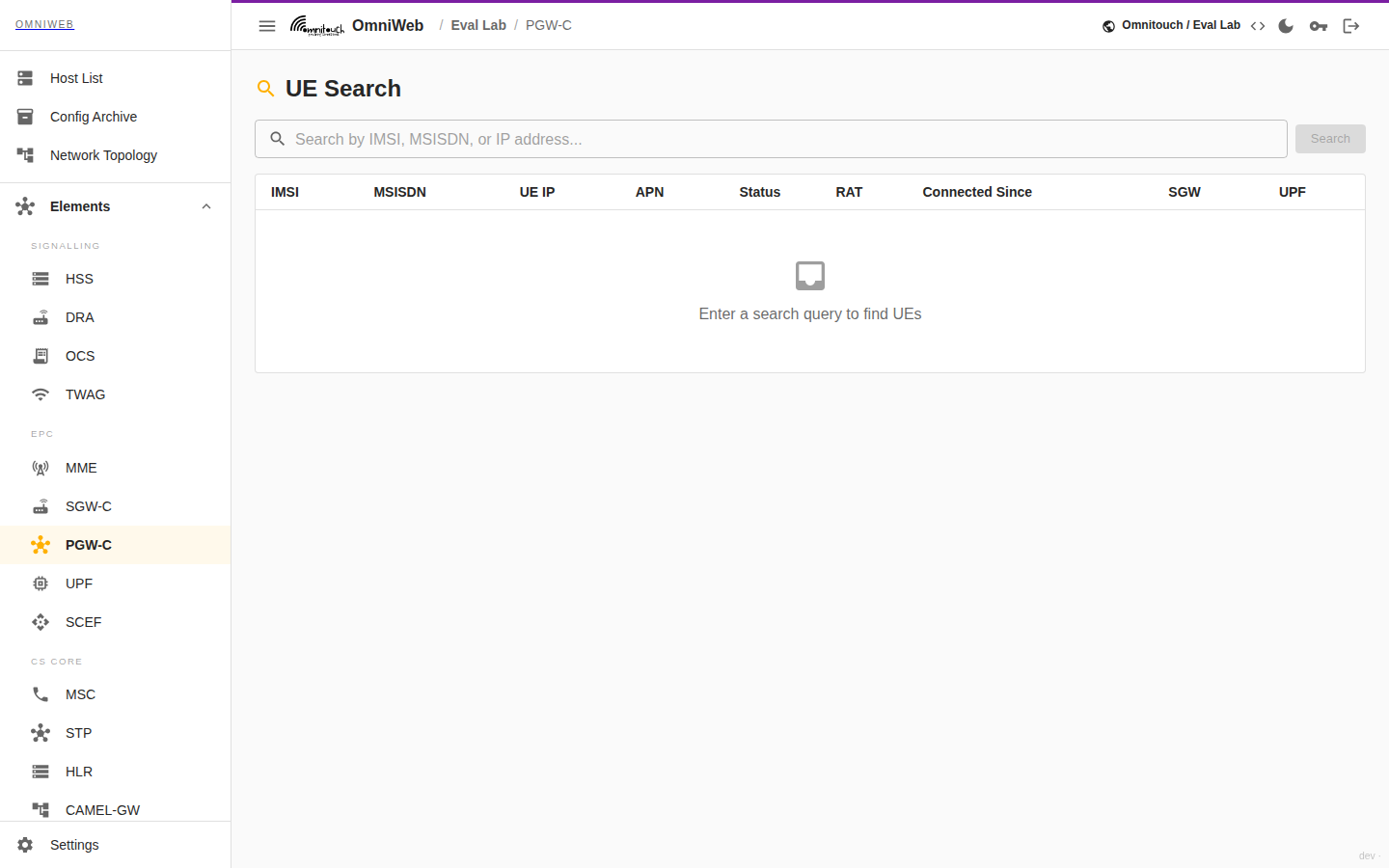Click the OMNIWEB link at top left
This screenshot has width=1389, height=868.
(44, 24)
